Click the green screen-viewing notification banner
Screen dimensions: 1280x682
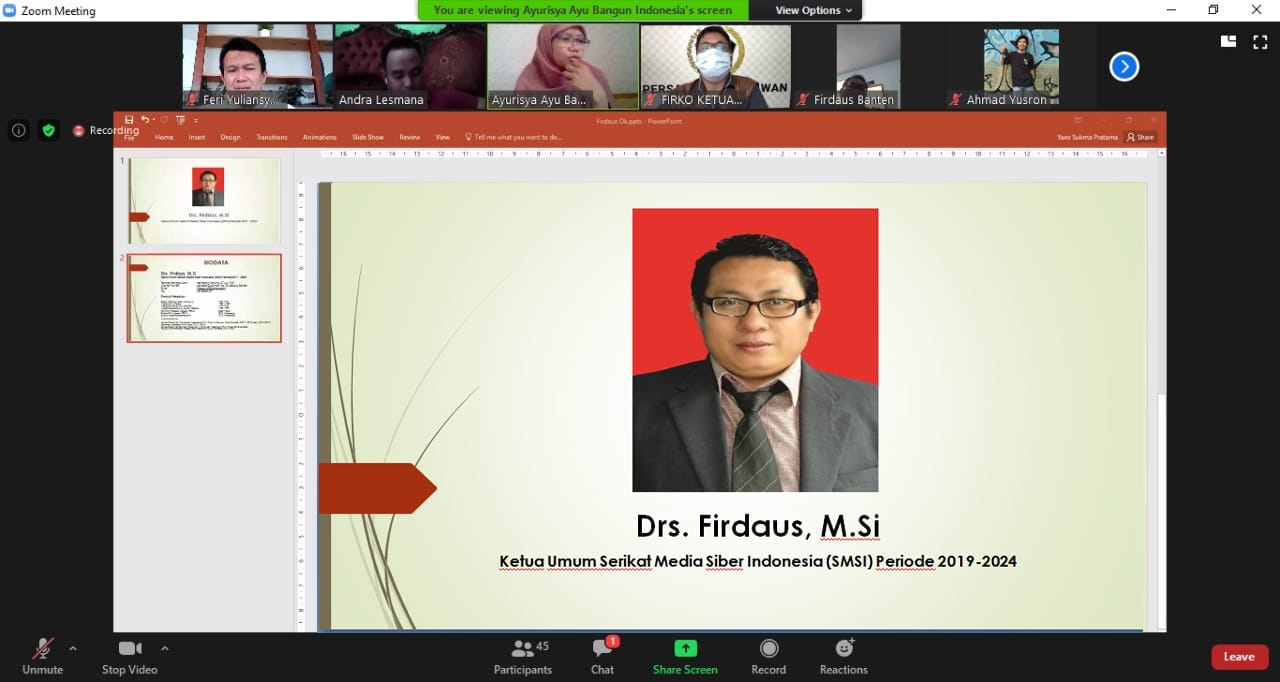click(583, 10)
